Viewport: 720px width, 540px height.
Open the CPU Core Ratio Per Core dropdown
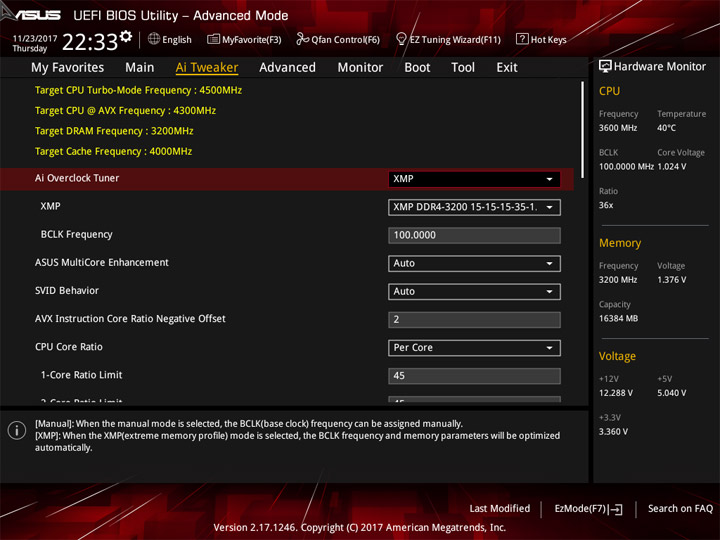pyautogui.click(x=474, y=348)
